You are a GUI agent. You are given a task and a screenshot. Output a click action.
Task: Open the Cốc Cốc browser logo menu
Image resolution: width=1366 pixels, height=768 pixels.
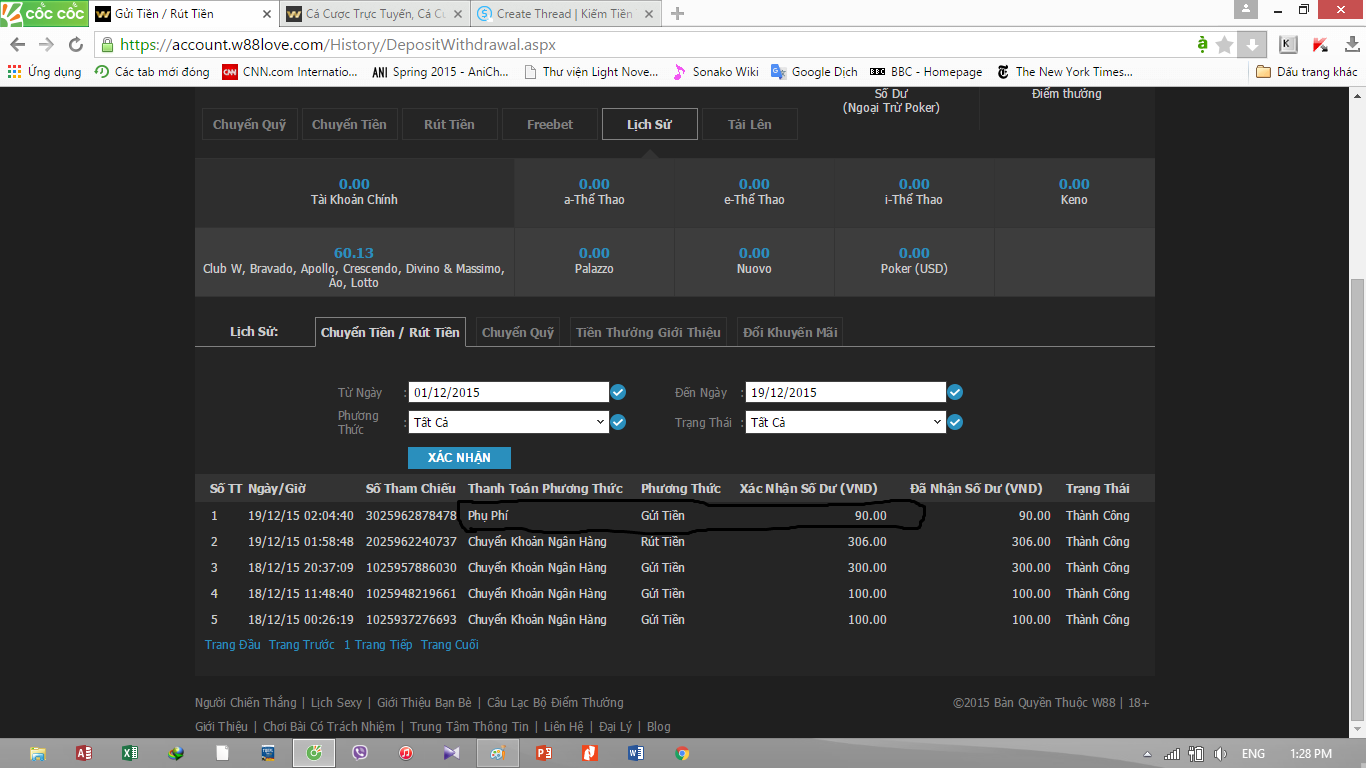(43, 13)
